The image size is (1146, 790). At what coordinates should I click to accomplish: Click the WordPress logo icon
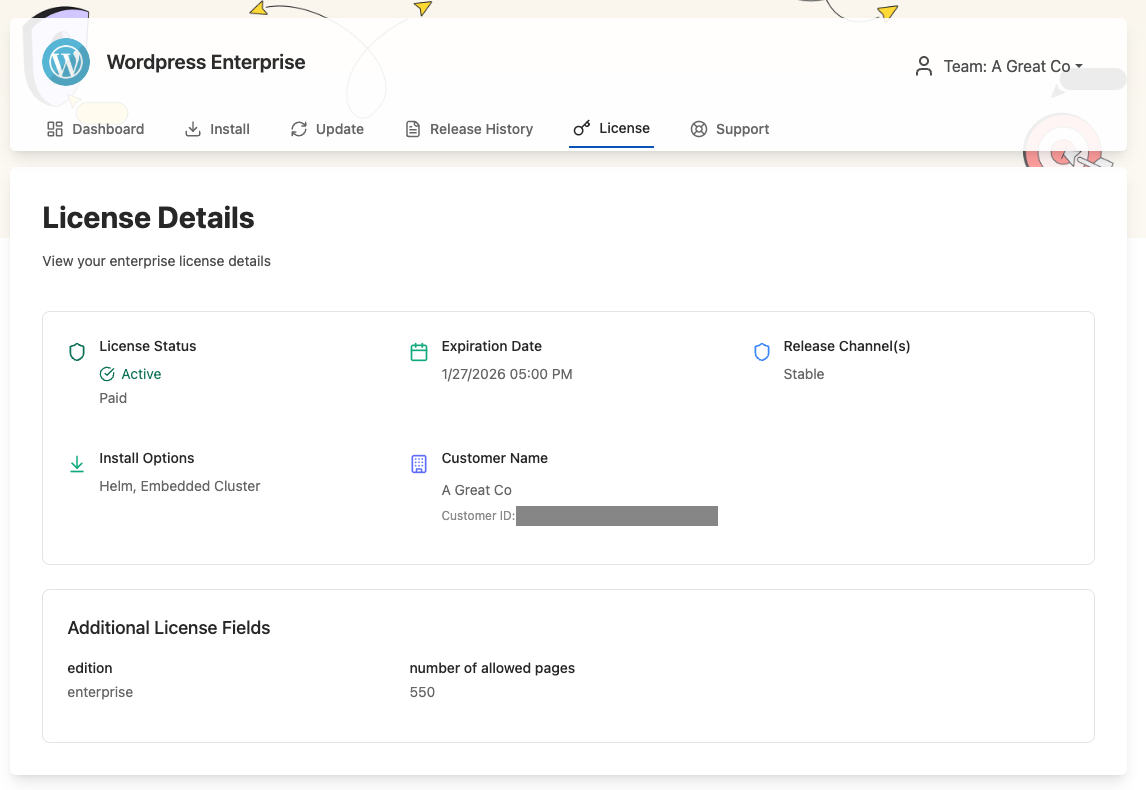64,62
